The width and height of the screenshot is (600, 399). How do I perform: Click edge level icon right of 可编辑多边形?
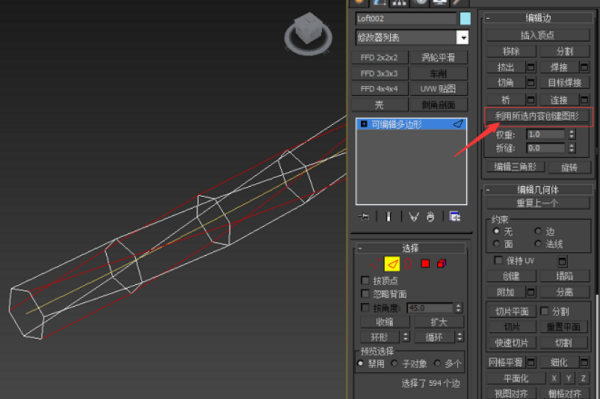tap(458, 124)
